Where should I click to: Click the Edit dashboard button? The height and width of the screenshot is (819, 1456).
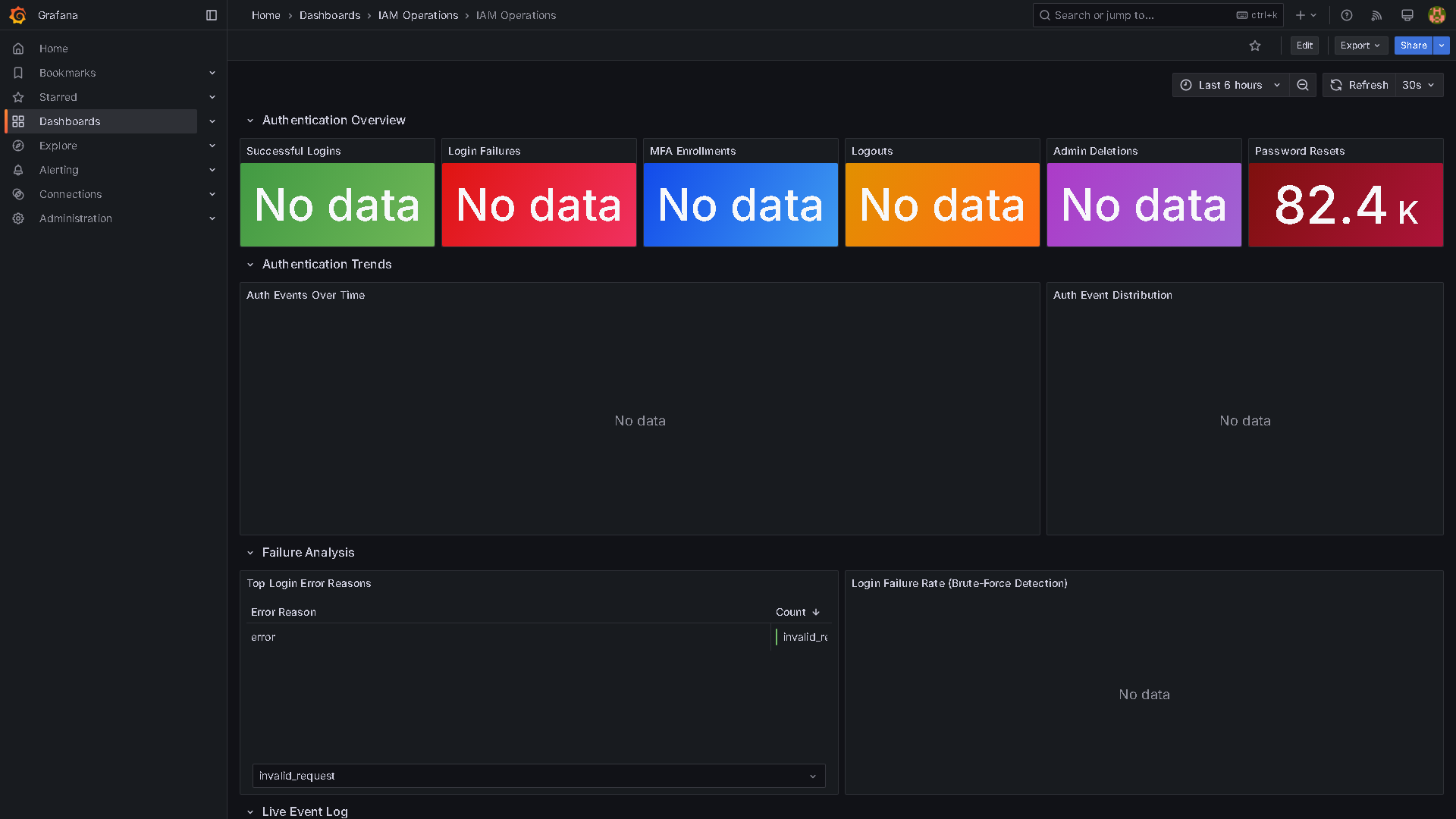click(1304, 45)
